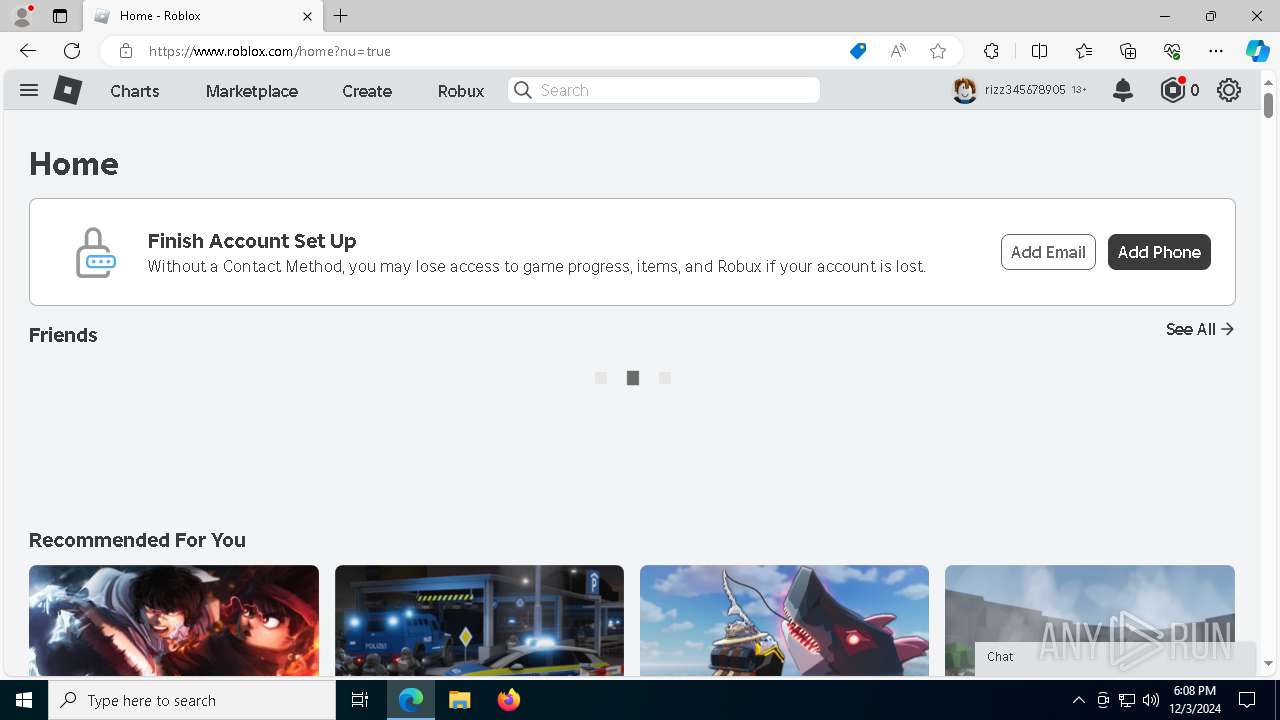
Task: Open Favorites list icon
Action: click(x=1084, y=51)
